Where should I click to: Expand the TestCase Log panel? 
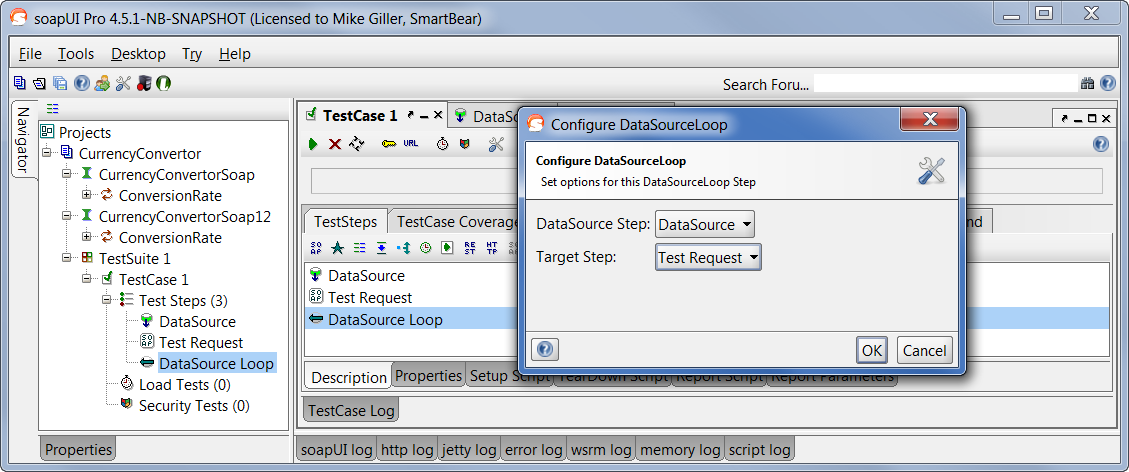(351, 410)
